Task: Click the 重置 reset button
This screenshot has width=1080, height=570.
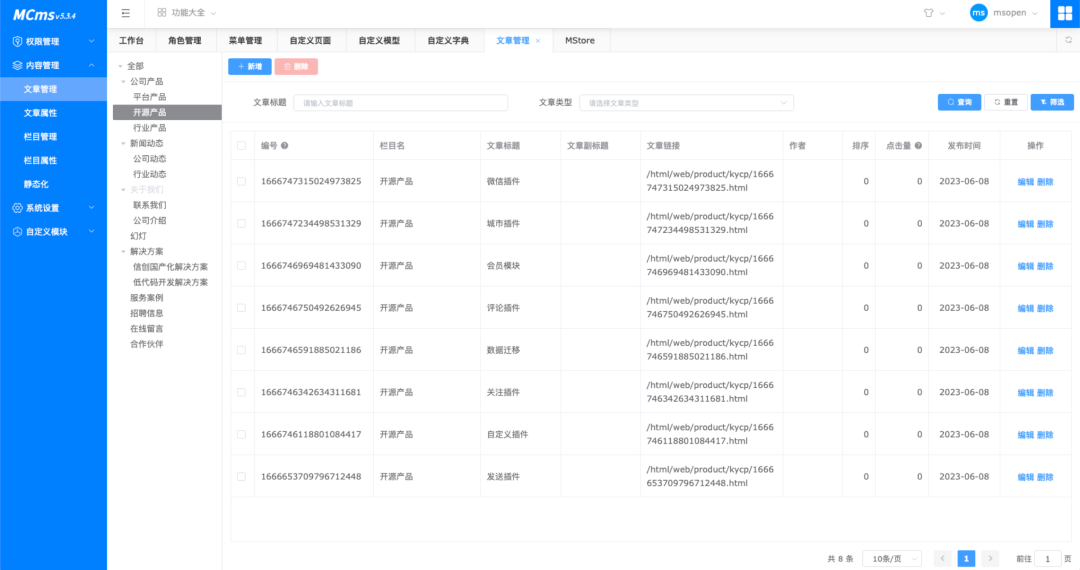Action: tap(1006, 102)
